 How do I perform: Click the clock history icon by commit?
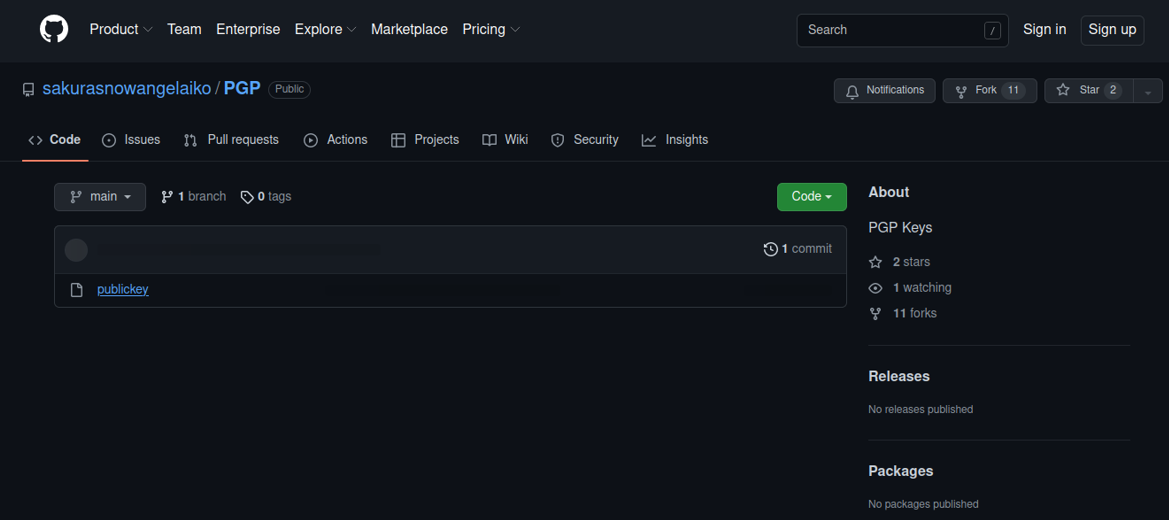coord(771,249)
